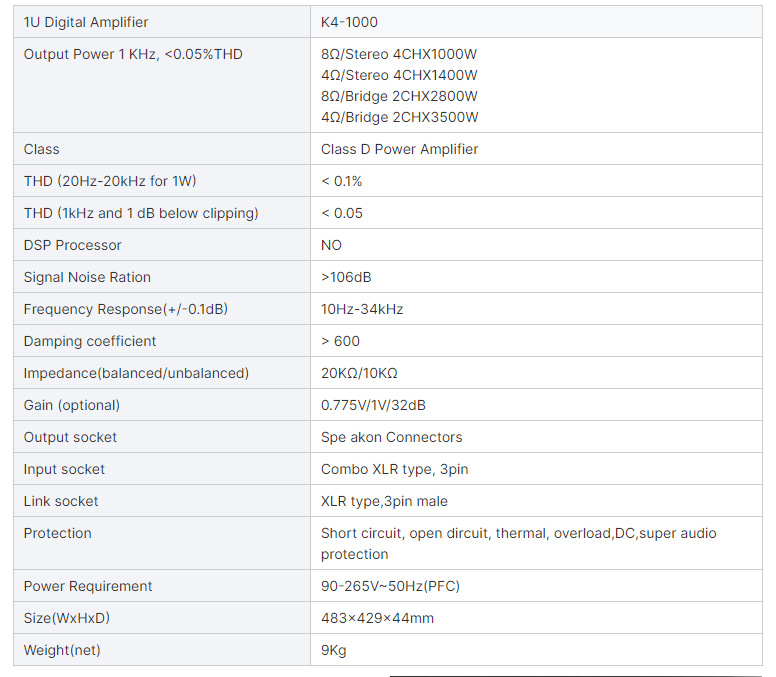Click the "Link socket" row label
Screen dimensions: 776x677
pos(61,501)
